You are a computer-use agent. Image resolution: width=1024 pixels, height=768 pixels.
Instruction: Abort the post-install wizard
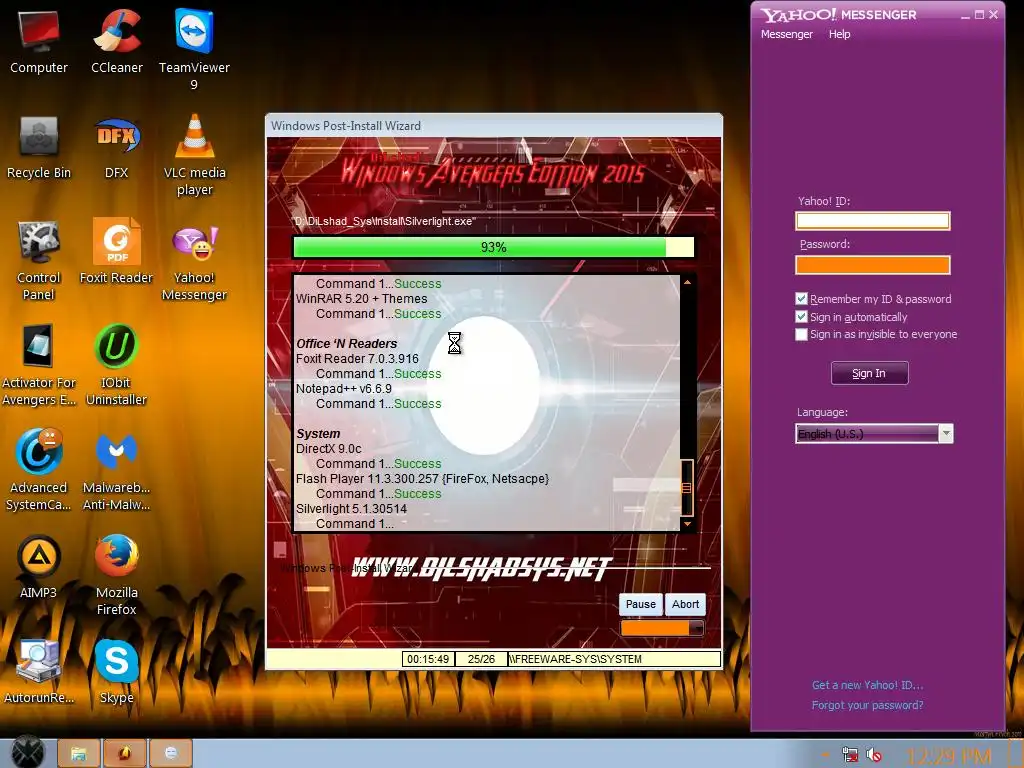point(685,604)
